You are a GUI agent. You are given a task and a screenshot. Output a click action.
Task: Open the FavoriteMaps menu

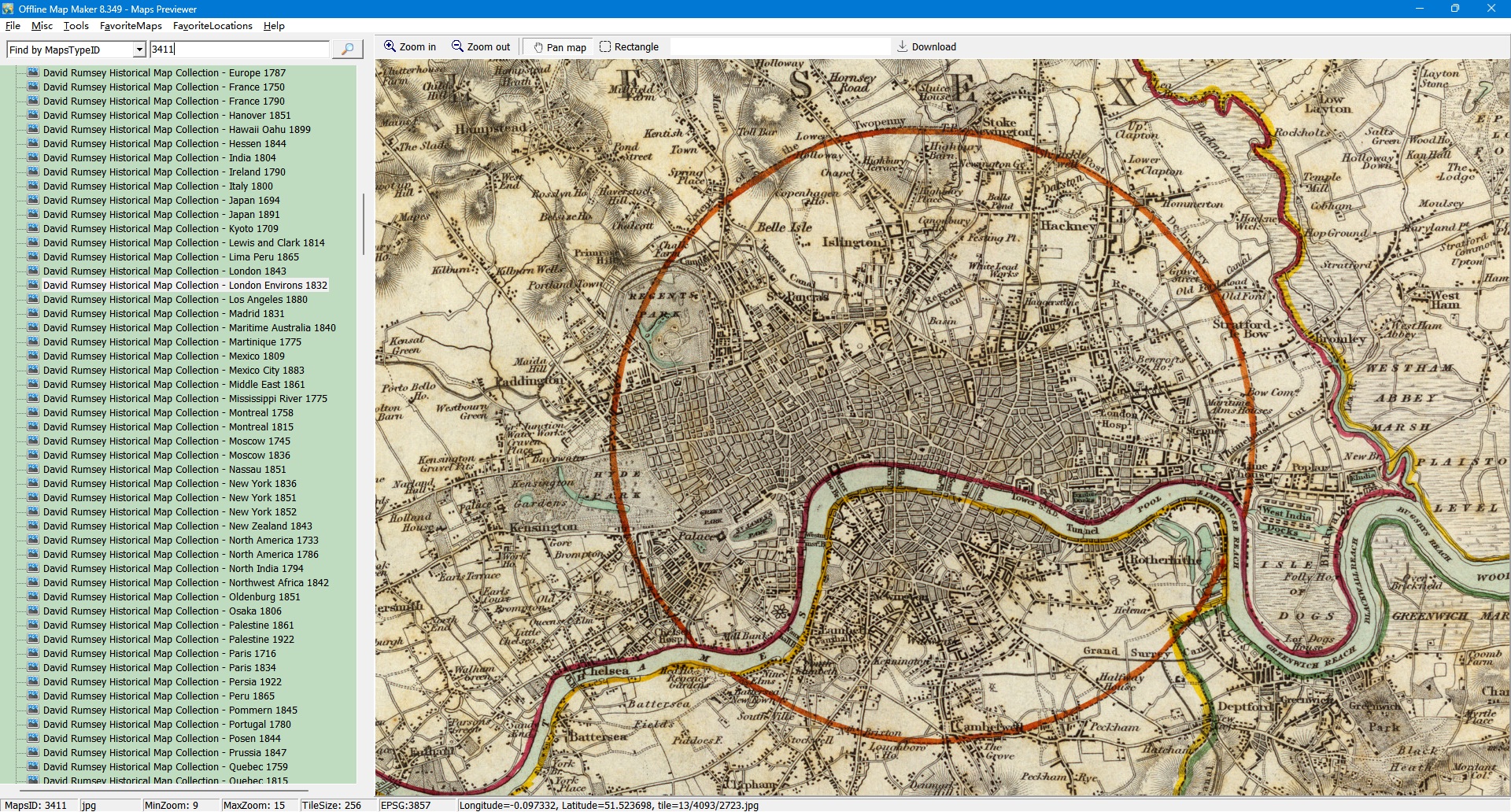[x=131, y=26]
